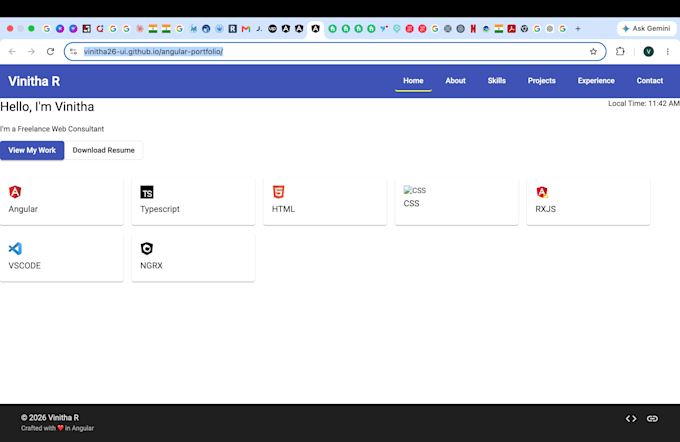This screenshot has height=442, width=680.
Task: Go back to the previous page
Action: tap(12, 52)
